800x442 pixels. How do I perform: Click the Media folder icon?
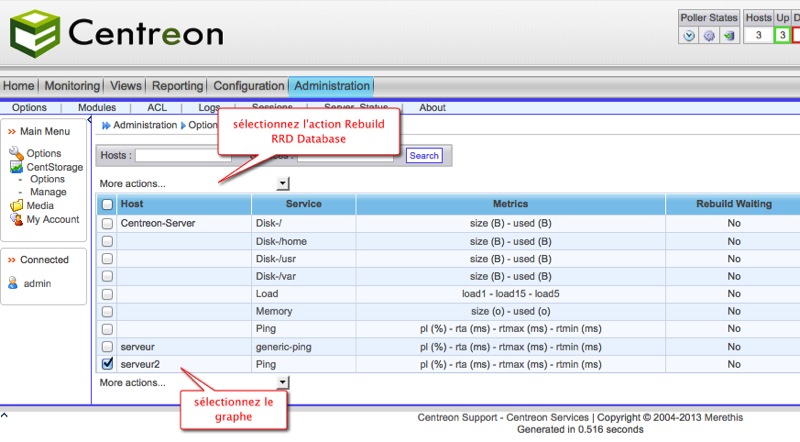point(15,206)
